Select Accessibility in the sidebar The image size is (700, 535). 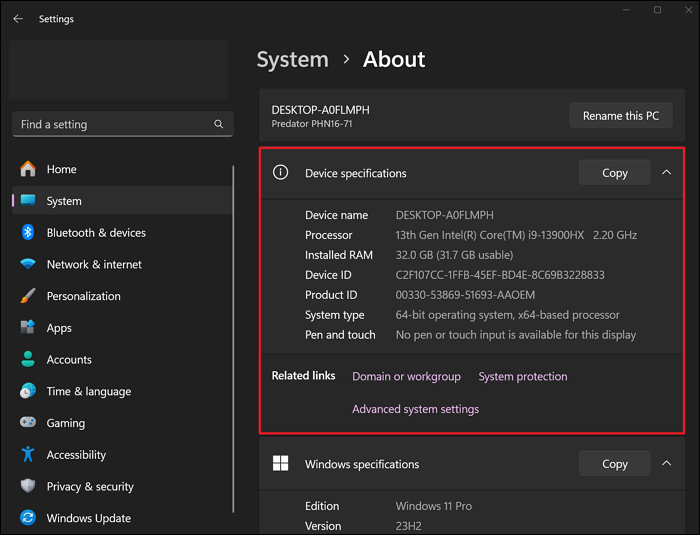(76, 455)
